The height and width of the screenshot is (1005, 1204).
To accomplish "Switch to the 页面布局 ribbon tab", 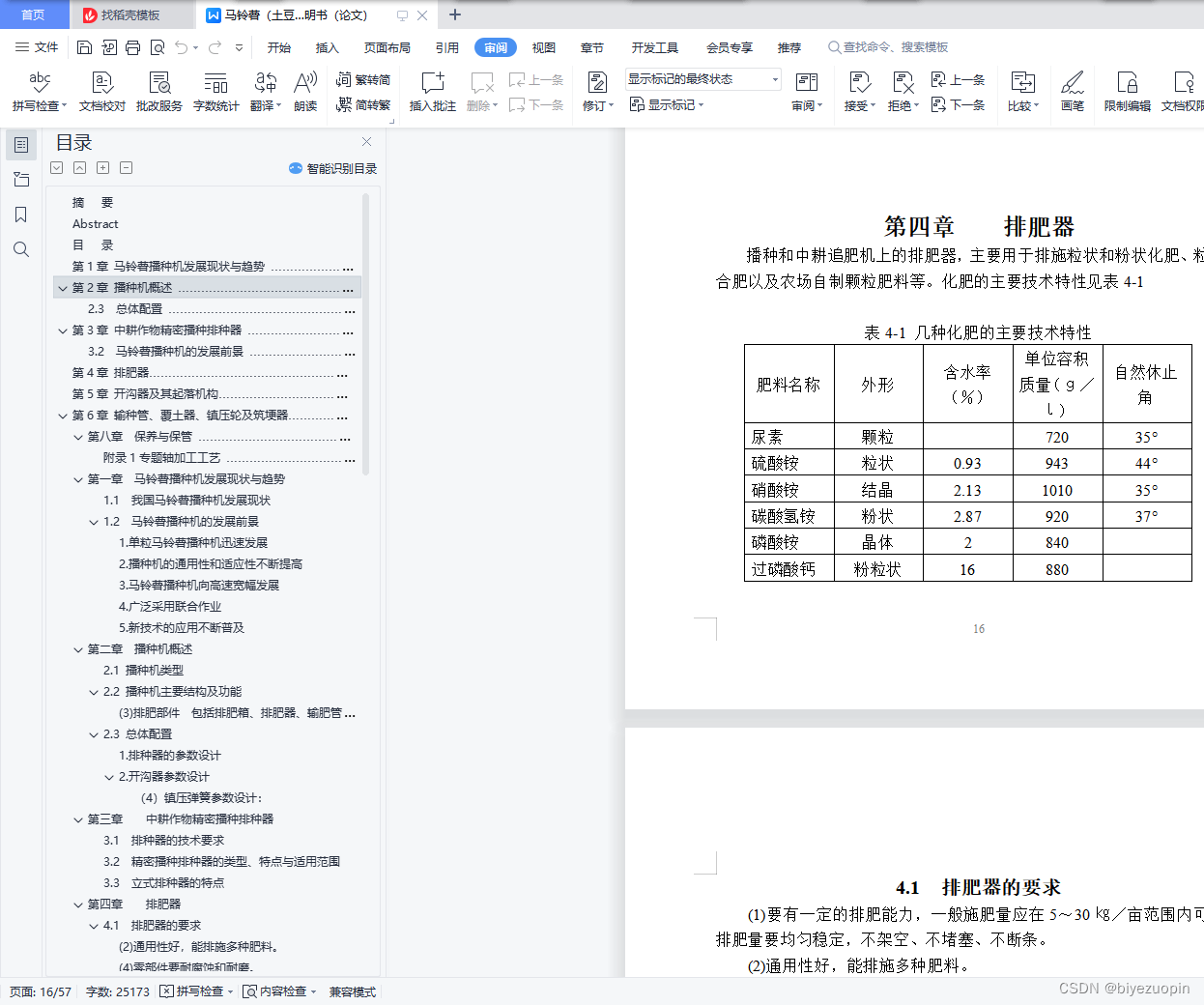I will pyautogui.click(x=387, y=47).
